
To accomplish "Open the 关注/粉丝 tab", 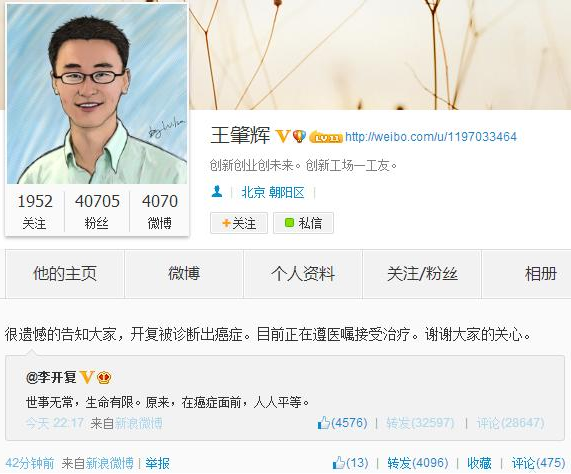I will (422, 274).
